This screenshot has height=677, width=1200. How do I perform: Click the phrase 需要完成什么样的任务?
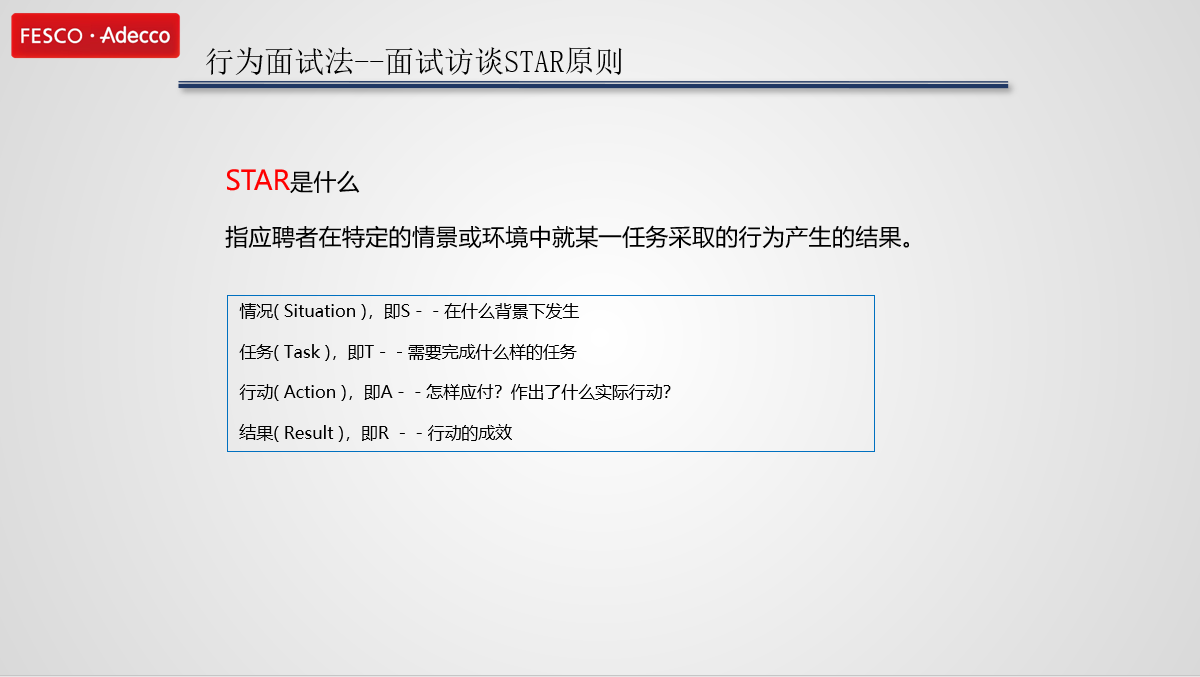pyautogui.click(x=492, y=352)
